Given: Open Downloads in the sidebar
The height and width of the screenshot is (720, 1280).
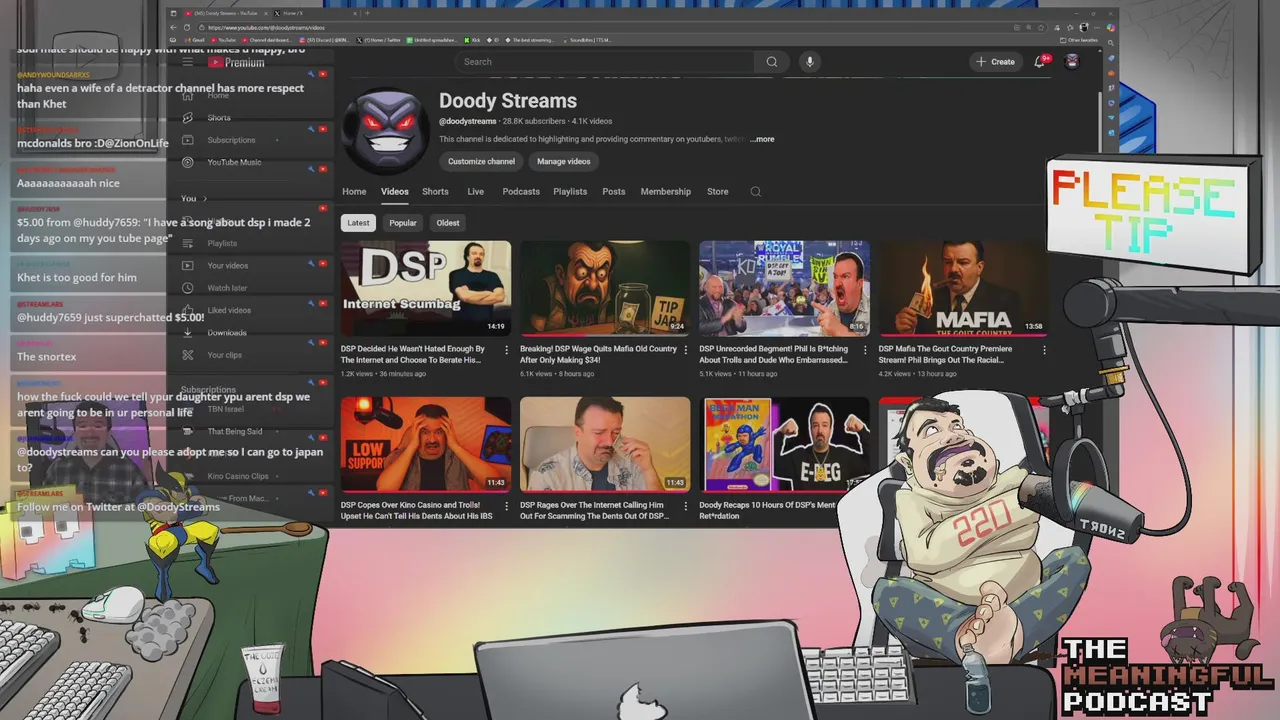Looking at the screenshot, I should (227, 333).
